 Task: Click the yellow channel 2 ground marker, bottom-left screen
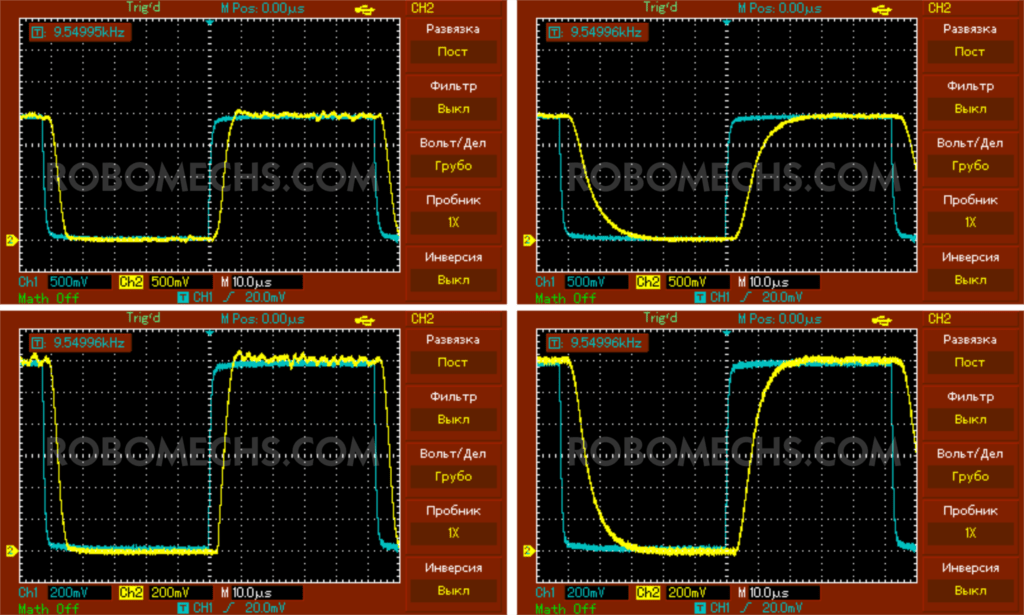[x=9, y=551]
